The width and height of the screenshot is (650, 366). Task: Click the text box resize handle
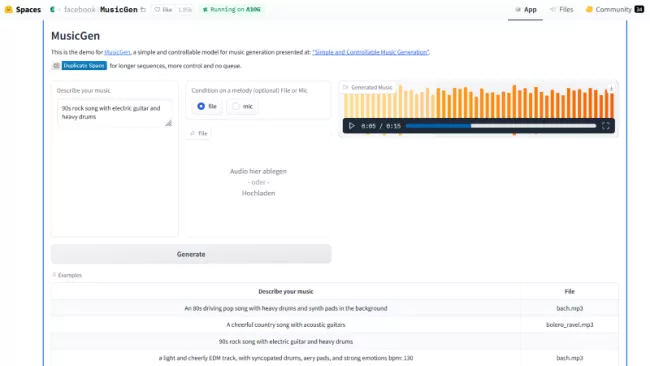168,123
